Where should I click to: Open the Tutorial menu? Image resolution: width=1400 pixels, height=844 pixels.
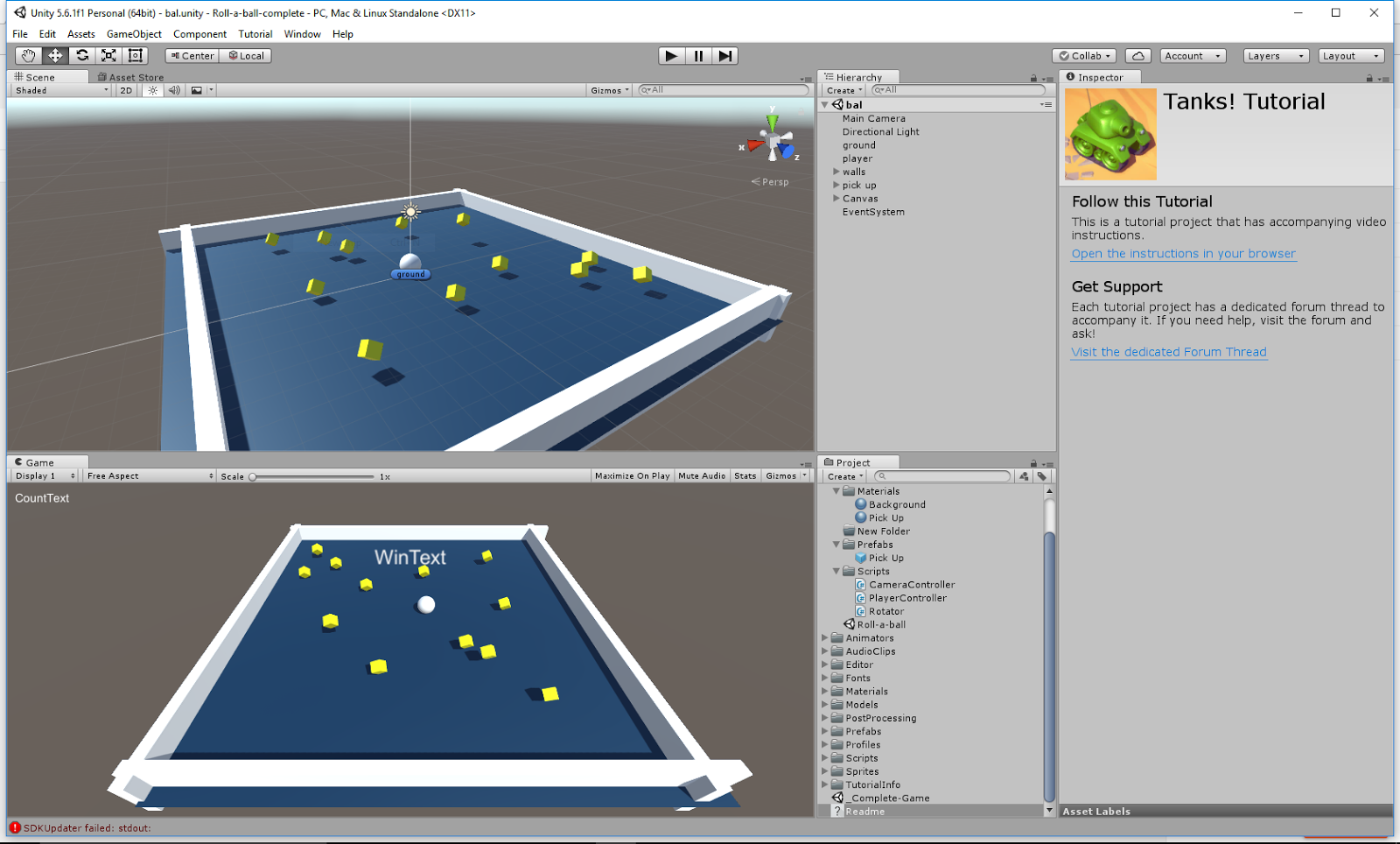coord(255,34)
